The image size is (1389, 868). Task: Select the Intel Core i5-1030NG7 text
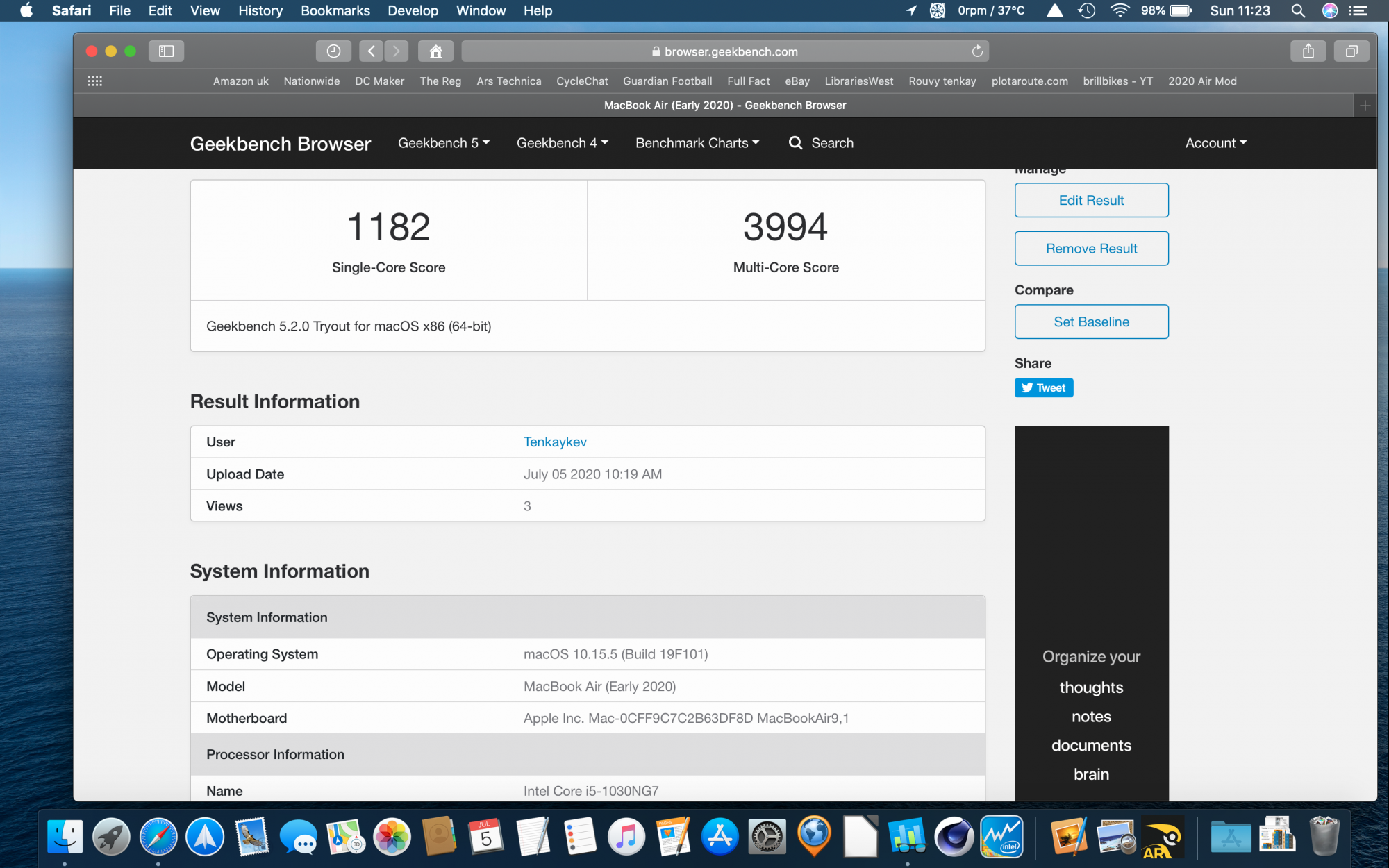[591, 791]
